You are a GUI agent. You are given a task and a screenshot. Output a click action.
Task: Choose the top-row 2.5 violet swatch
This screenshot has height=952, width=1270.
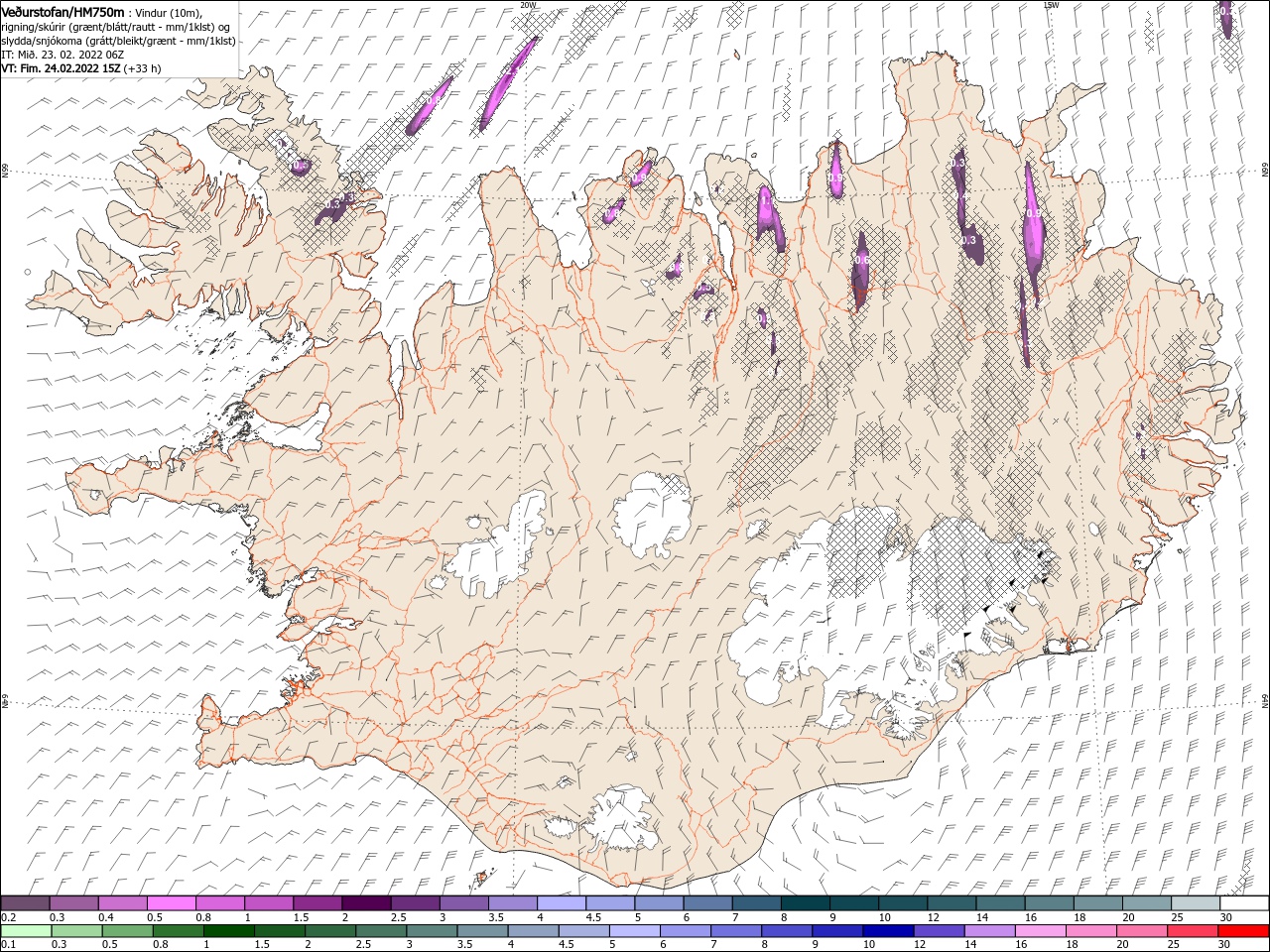(x=414, y=903)
